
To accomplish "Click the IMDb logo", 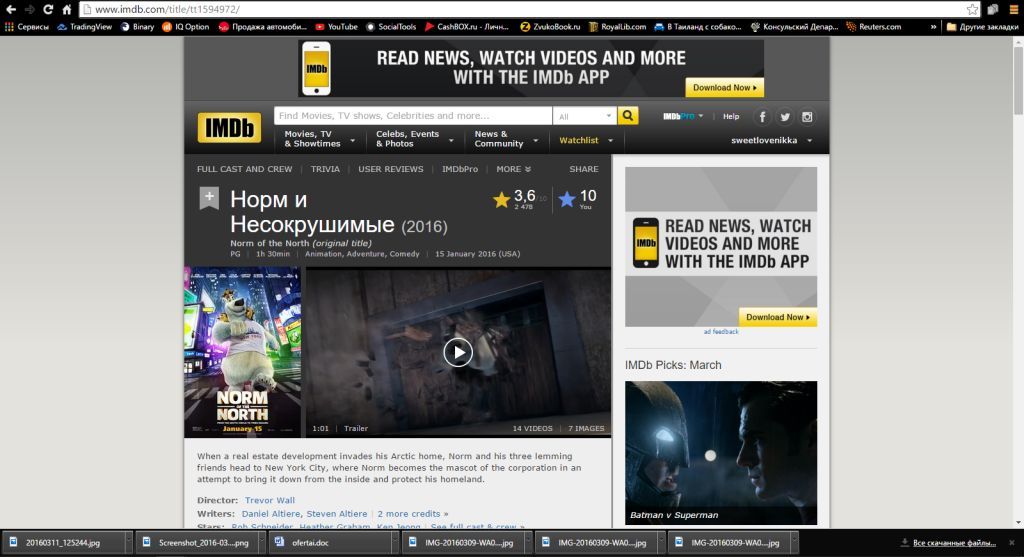I will (x=229, y=127).
